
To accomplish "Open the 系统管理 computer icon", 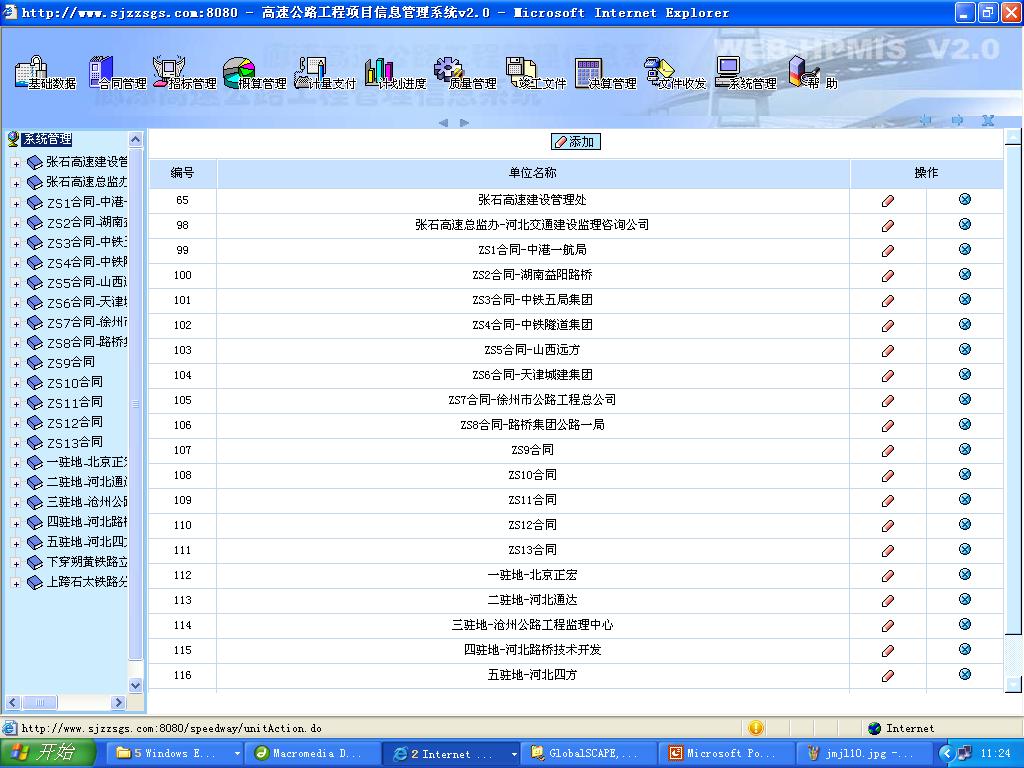I will pyautogui.click(x=746, y=73).
